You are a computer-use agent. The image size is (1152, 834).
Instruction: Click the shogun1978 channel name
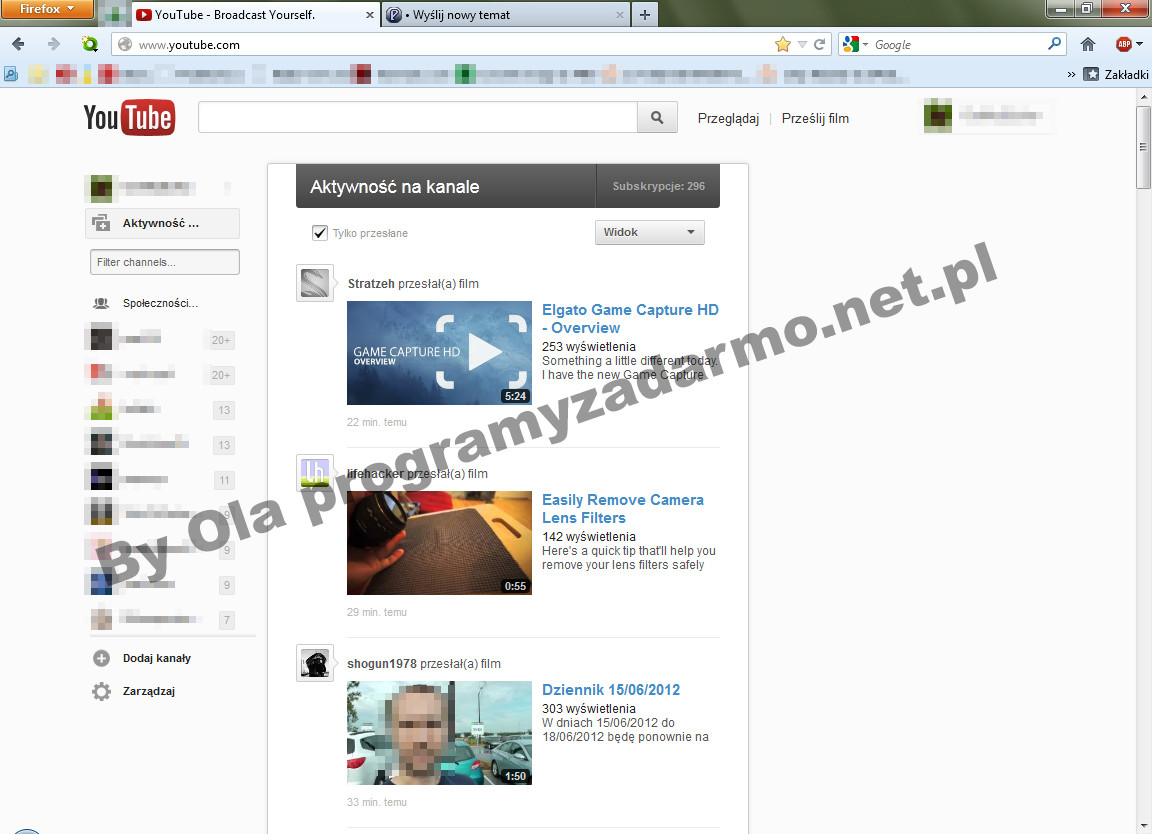point(382,664)
